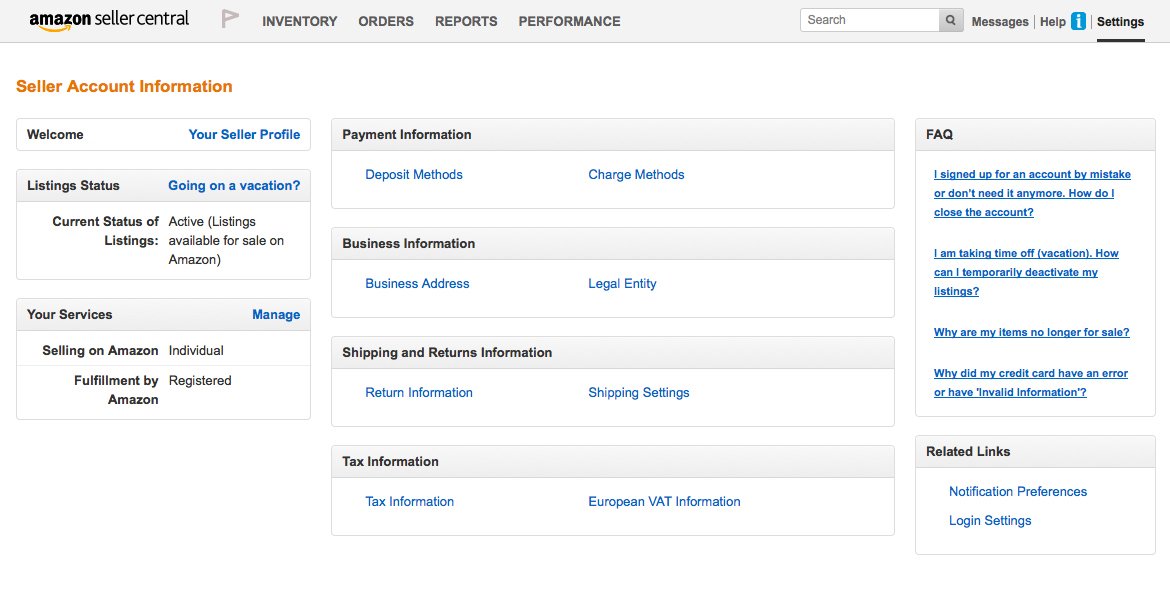Image resolution: width=1170 pixels, height=591 pixels.
Task: Click the Listings Status label
Action: click(73, 185)
